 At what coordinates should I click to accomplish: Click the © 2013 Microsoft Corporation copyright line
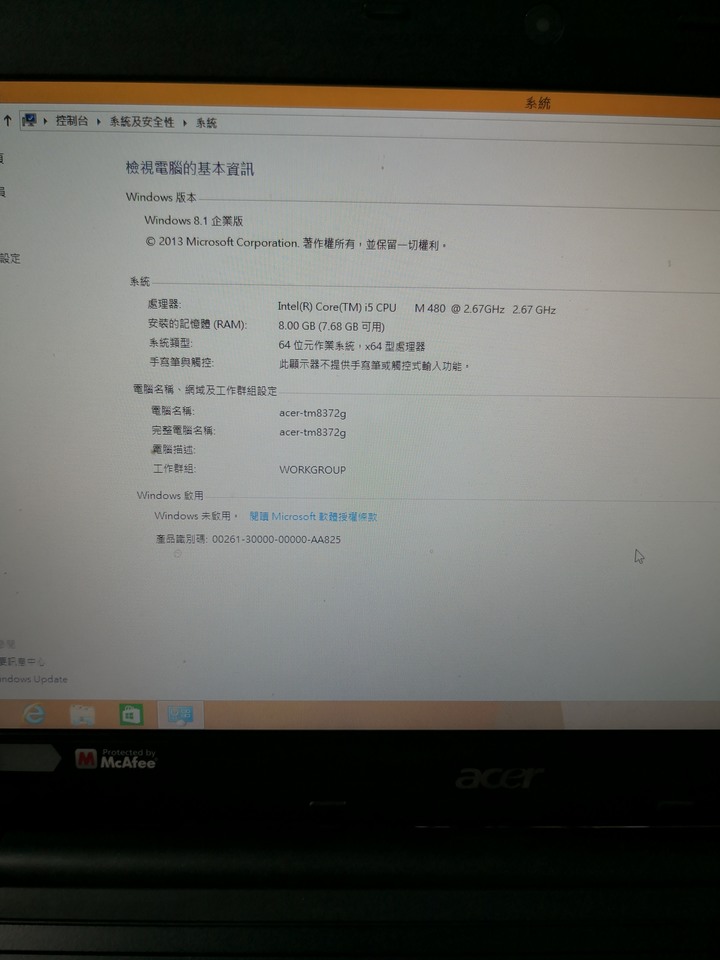[296, 243]
